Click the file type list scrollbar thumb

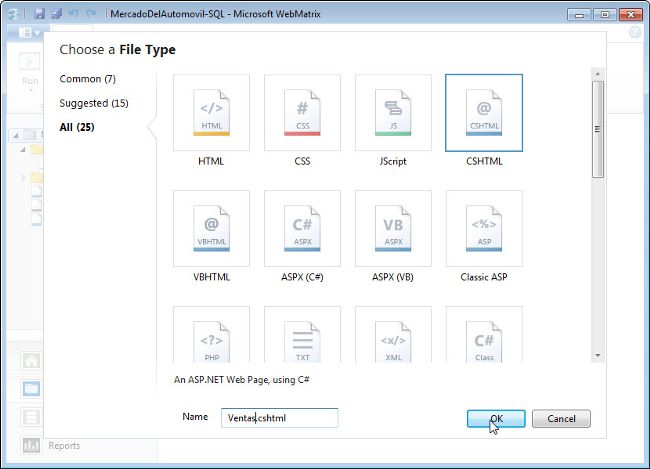coord(597,129)
